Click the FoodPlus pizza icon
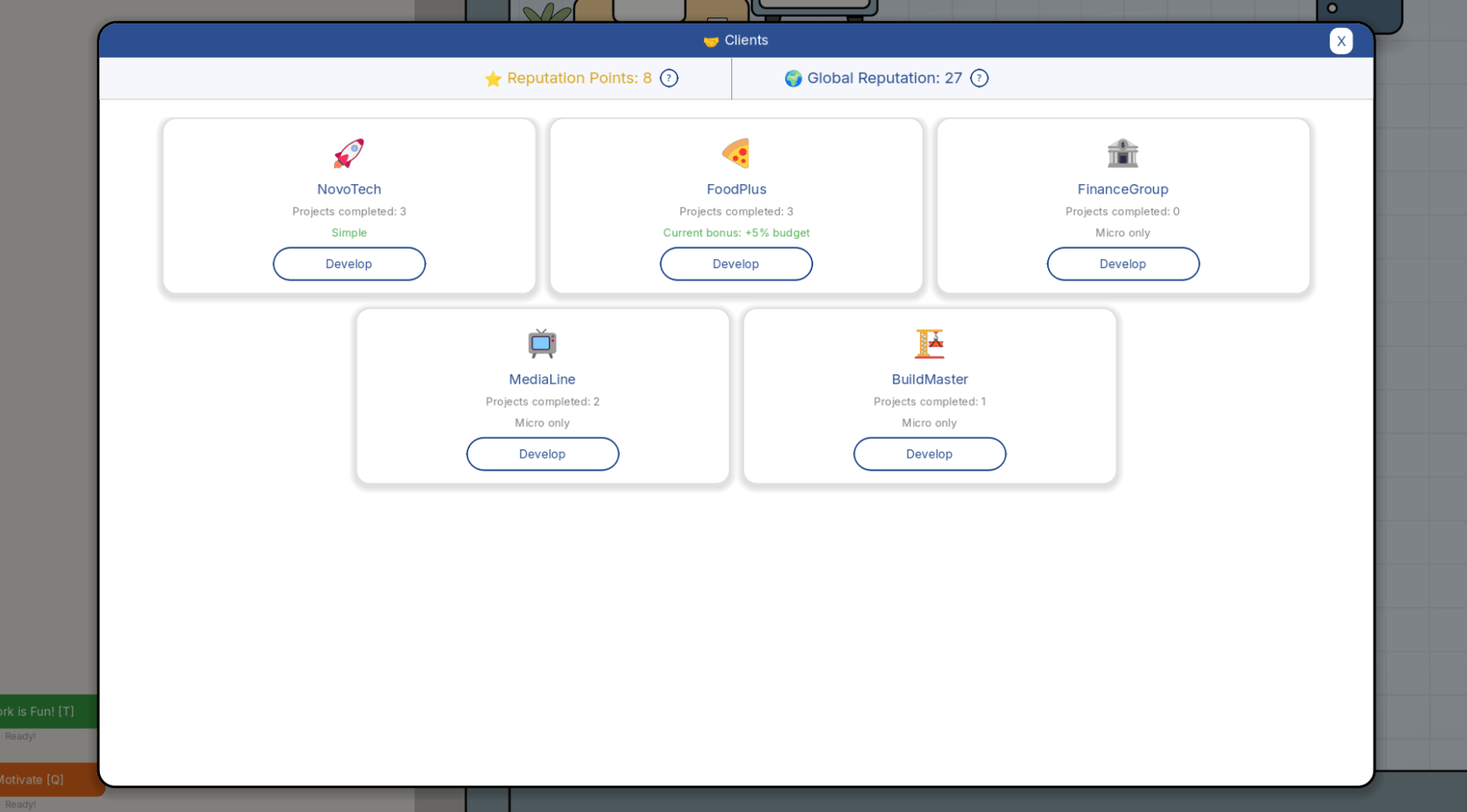Image resolution: width=1467 pixels, height=812 pixels. (x=736, y=154)
